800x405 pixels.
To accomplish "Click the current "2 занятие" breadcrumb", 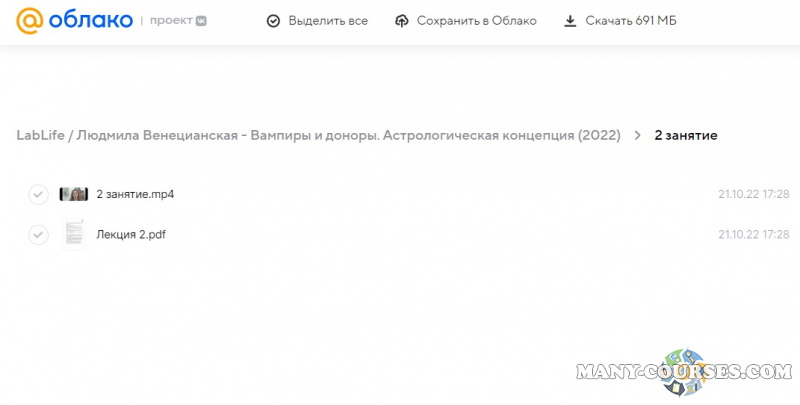I will (685, 135).
